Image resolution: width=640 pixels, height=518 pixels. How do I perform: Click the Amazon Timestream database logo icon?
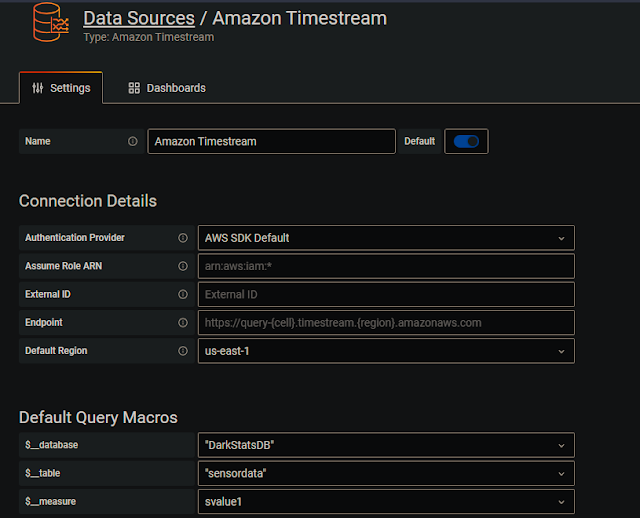pyautogui.click(x=51, y=22)
